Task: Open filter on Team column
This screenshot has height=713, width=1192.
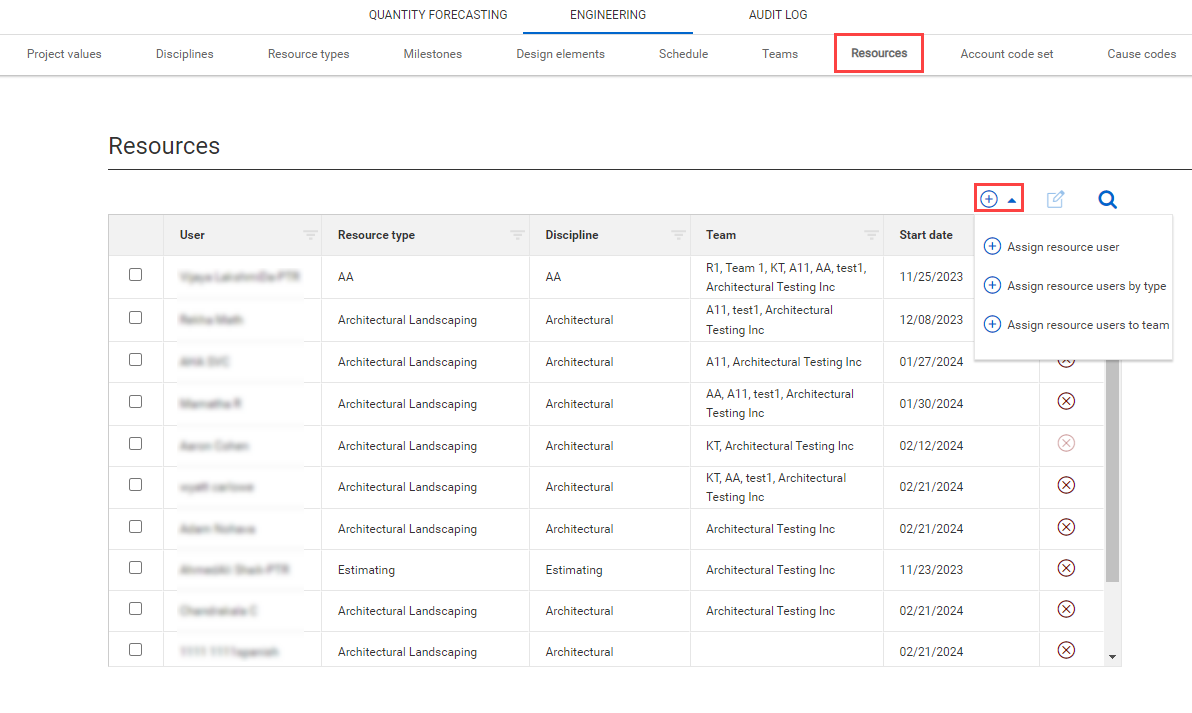Action: [871, 235]
